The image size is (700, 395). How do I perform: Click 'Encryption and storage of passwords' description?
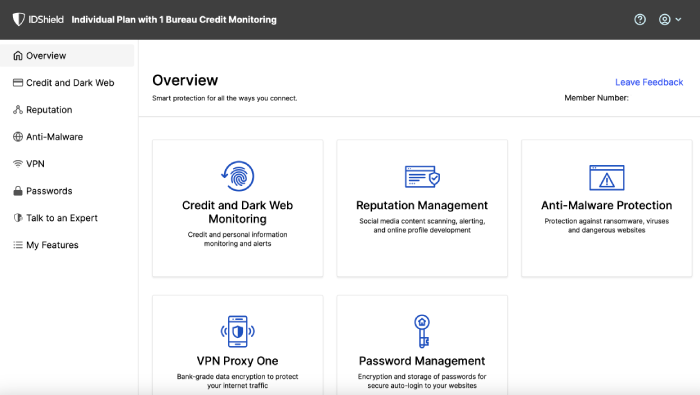click(422, 381)
